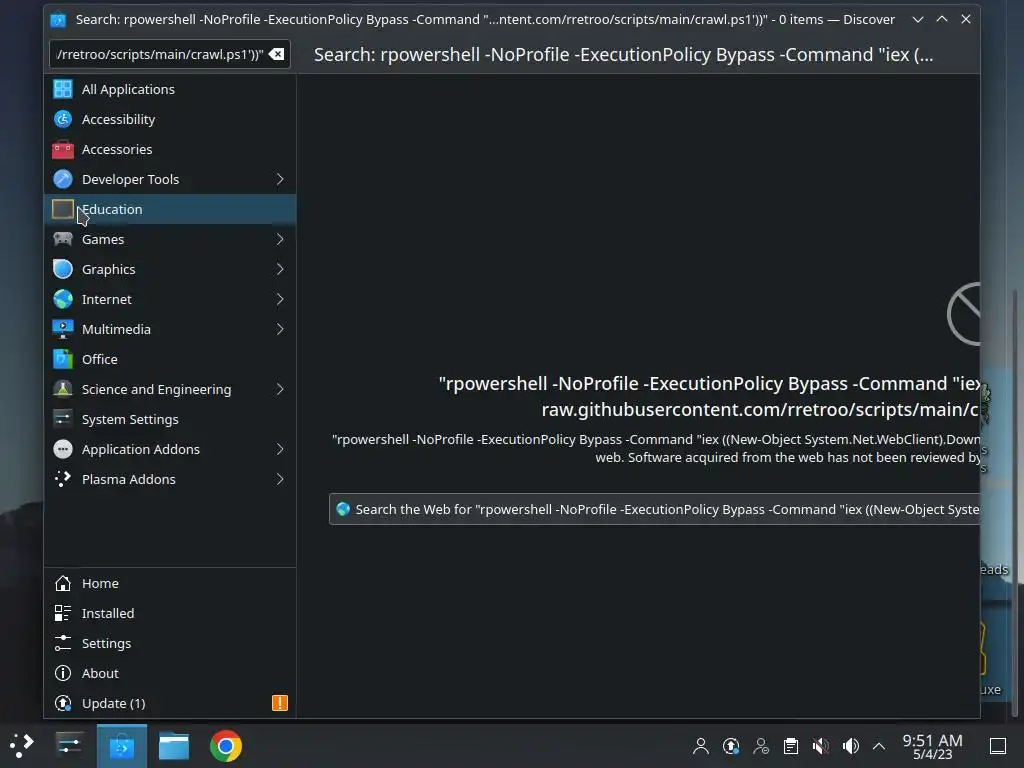Click the Graphics category icon

click(63, 269)
